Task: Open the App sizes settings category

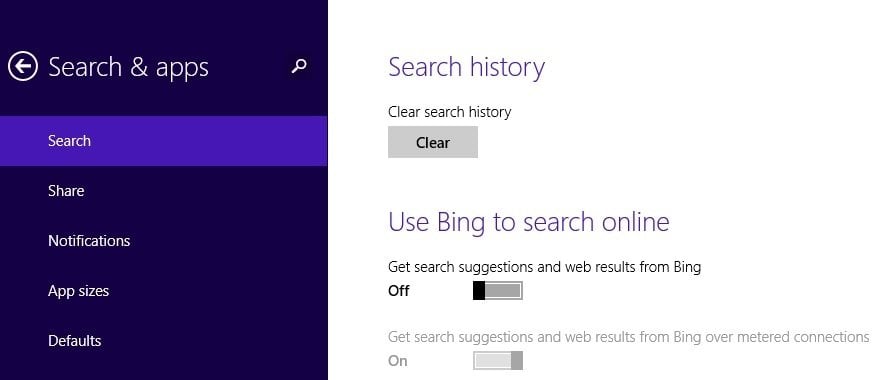Action: tap(163, 291)
